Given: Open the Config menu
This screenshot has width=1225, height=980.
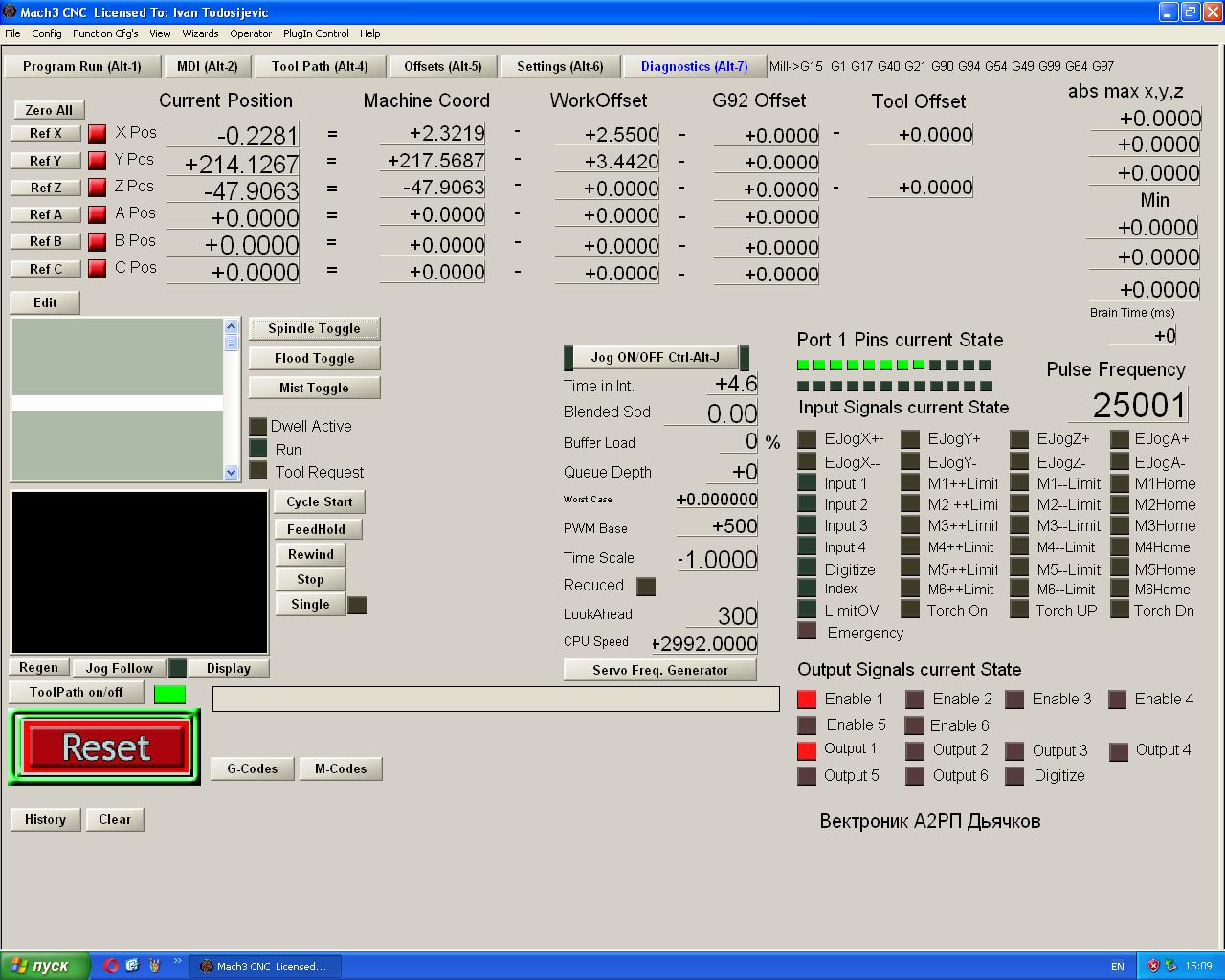Looking at the screenshot, I should point(47,33).
